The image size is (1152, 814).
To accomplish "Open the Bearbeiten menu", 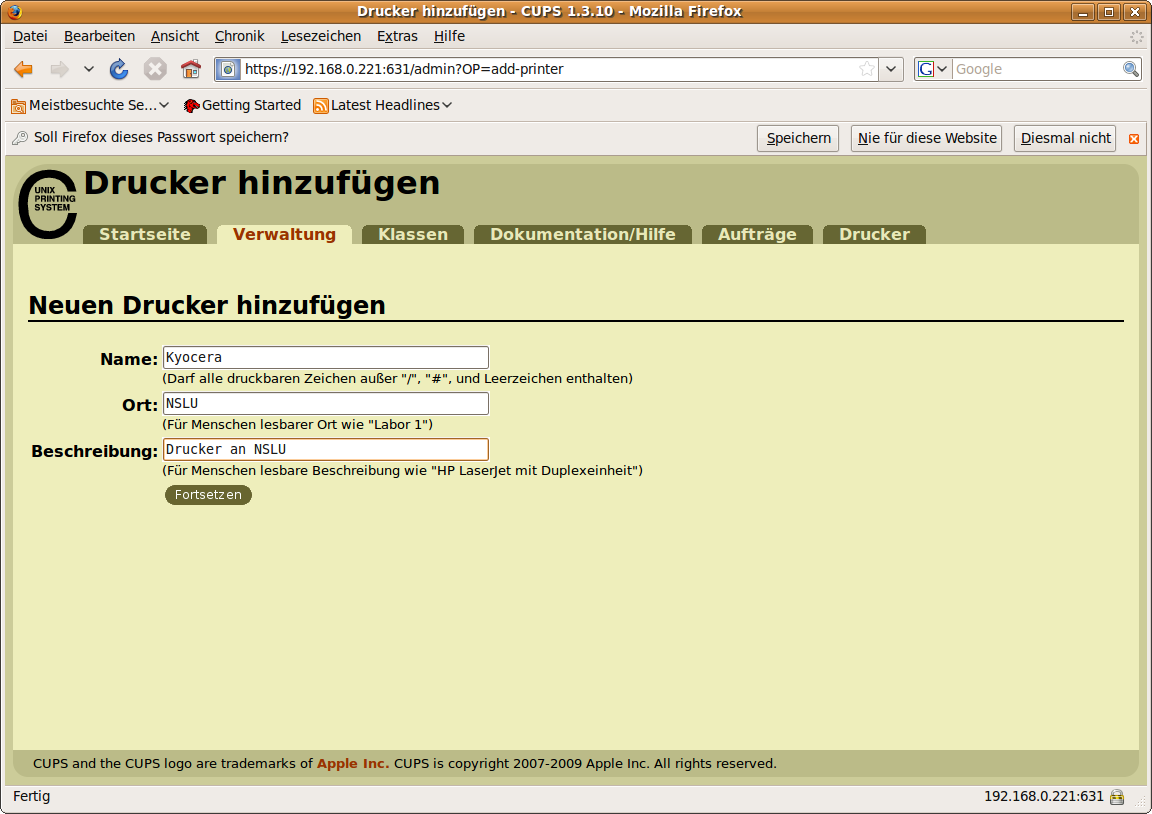I will (x=99, y=36).
